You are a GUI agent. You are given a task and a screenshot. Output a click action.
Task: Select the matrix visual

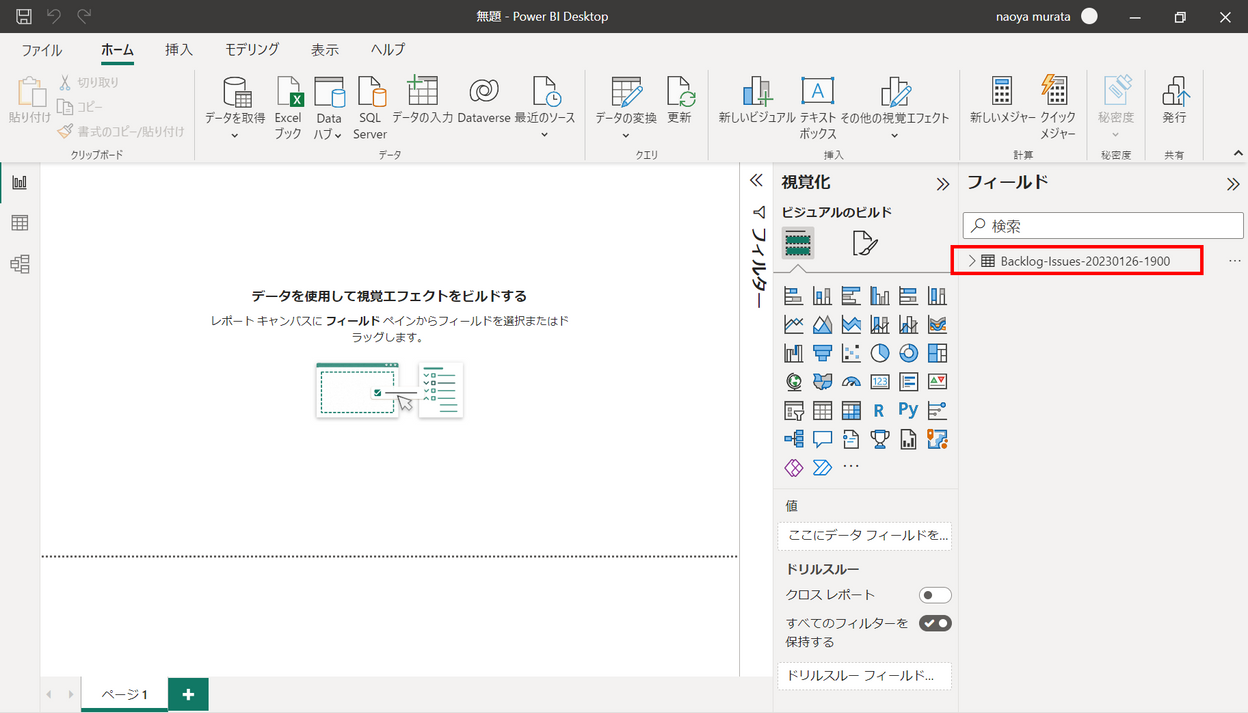(851, 410)
